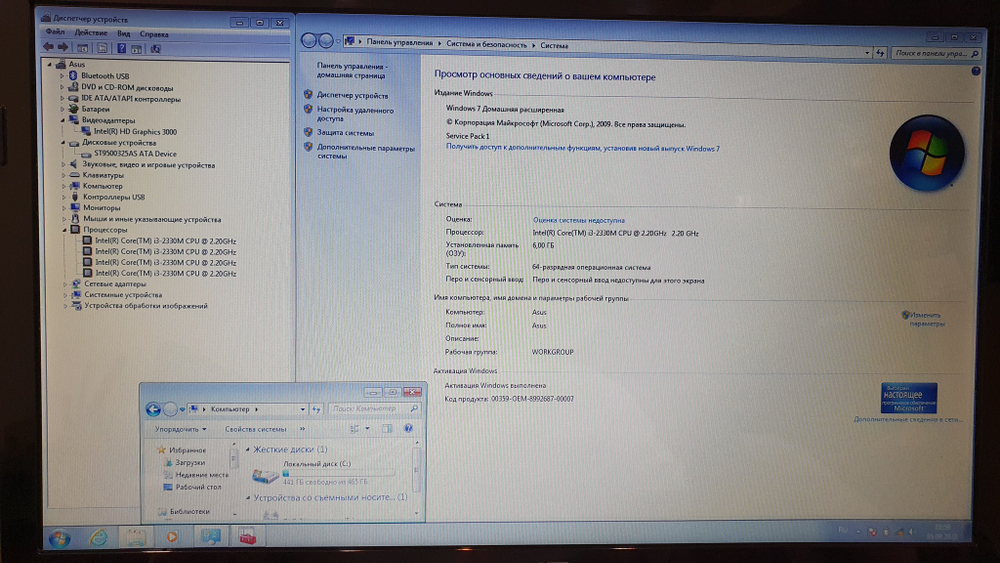
Task: Select the last Intel Core i3-2330M processor entry
Action: (165, 274)
